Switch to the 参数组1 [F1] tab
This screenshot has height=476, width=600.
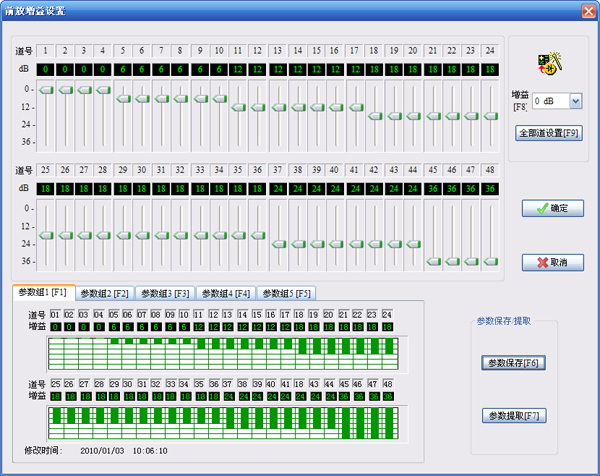pos(43,292)
